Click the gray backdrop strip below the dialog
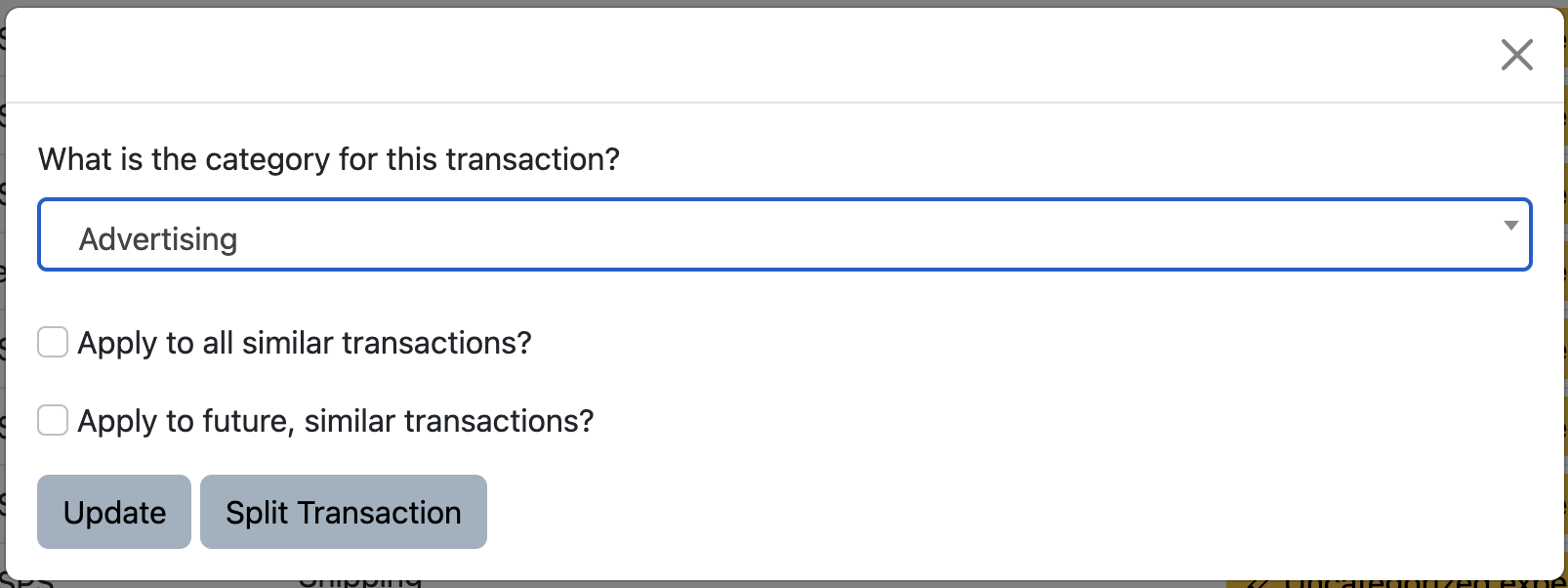 pyautogui.click(x=781, y=584)
